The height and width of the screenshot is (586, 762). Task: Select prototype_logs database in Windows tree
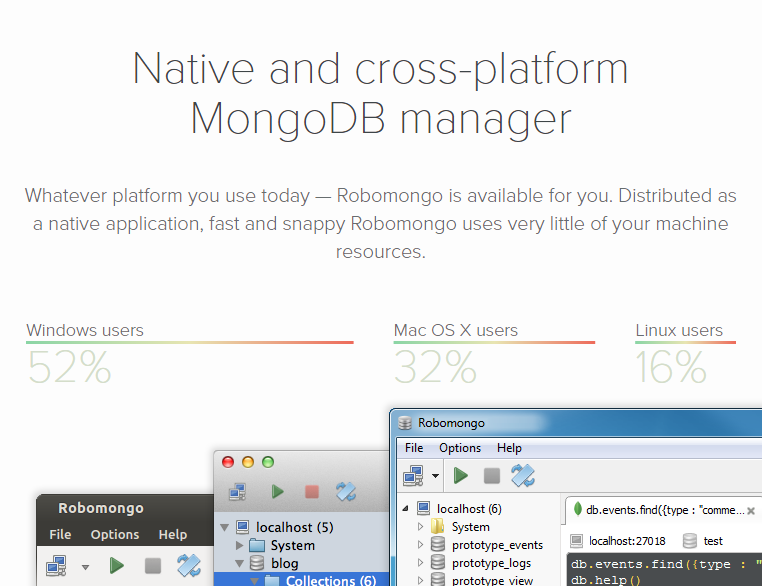[x=491, y=563]
